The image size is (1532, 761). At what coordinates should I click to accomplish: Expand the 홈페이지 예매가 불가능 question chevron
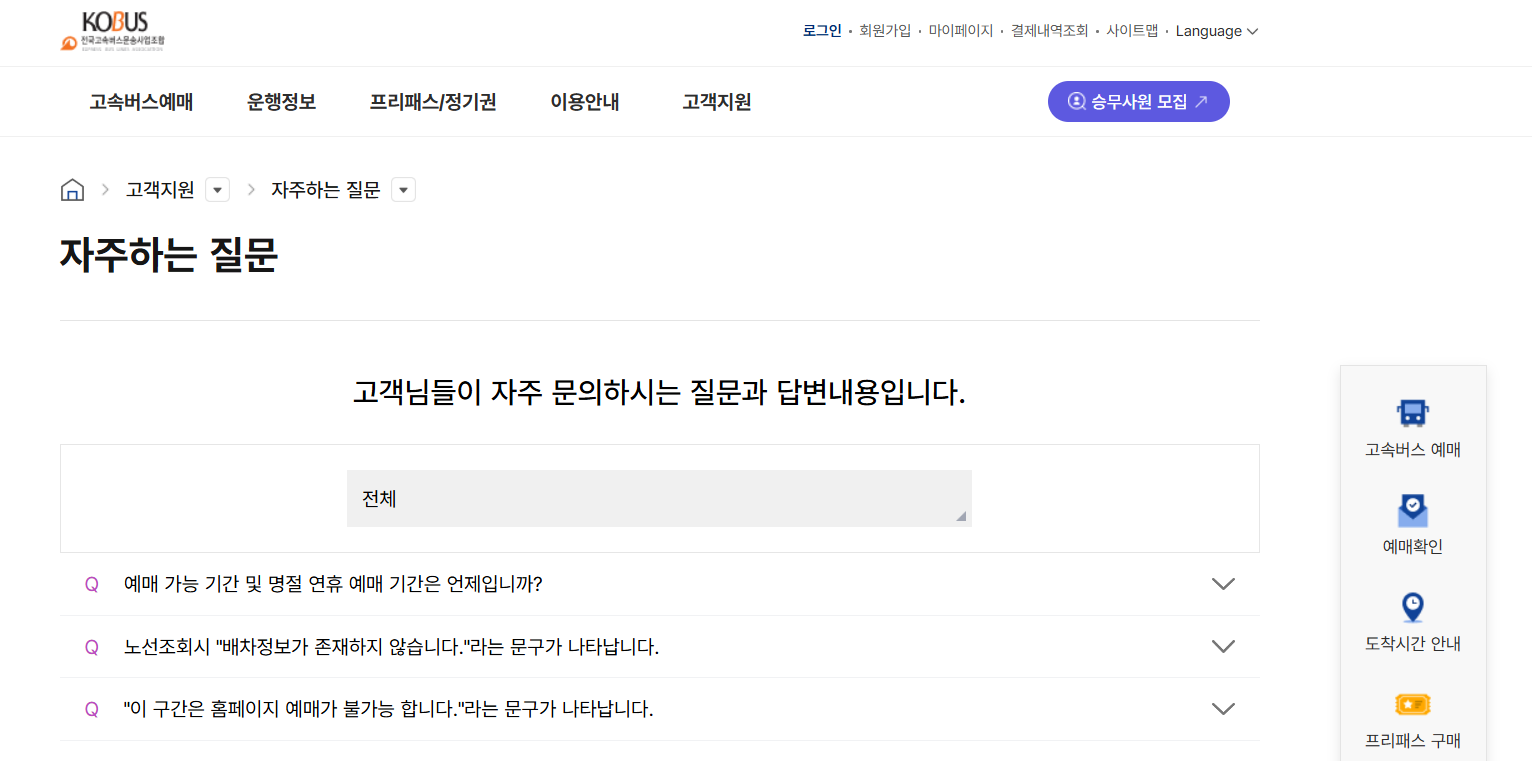[x=1223, y=709]
